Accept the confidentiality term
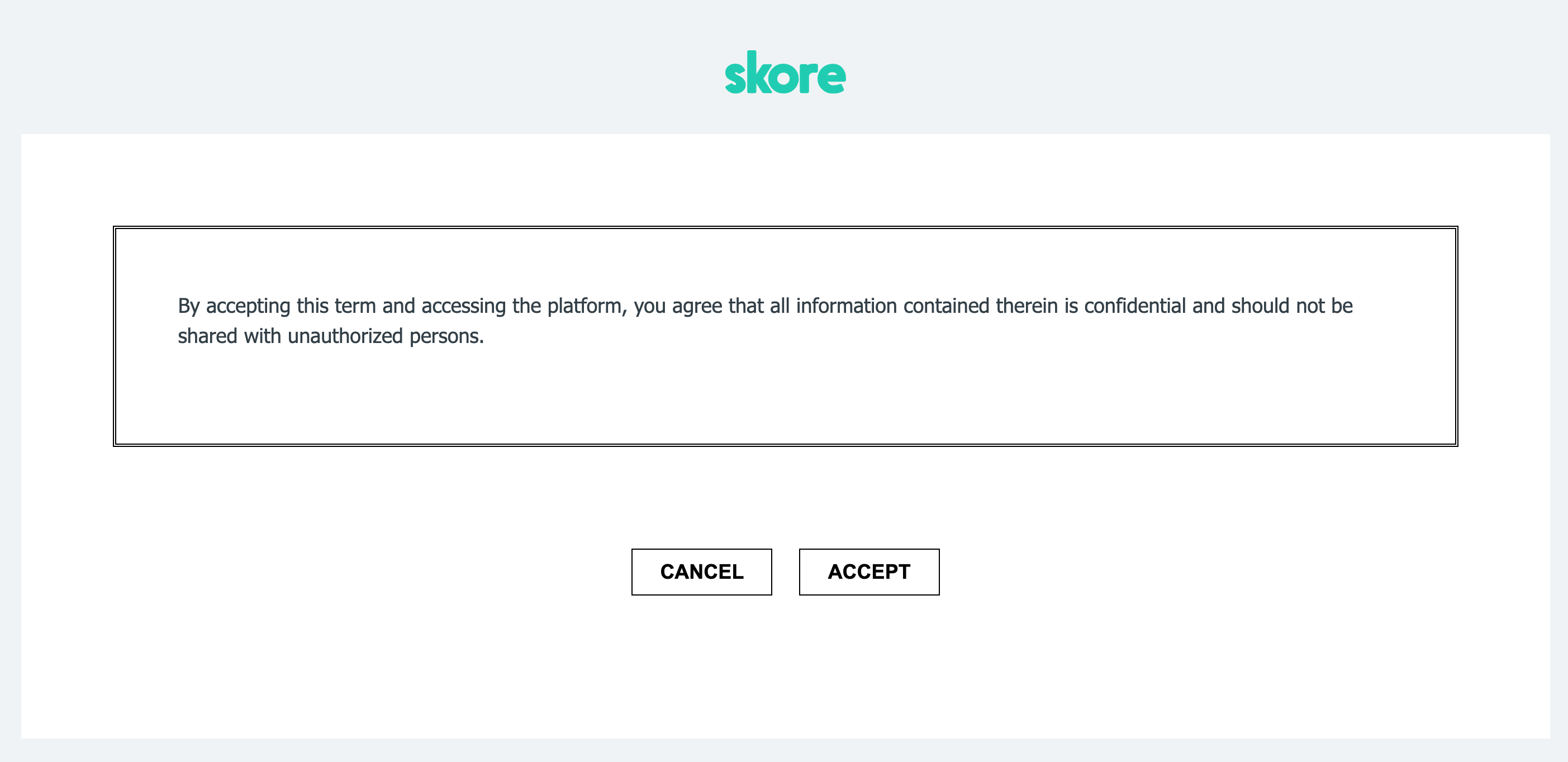1568x762 pixels. point(868,571)
